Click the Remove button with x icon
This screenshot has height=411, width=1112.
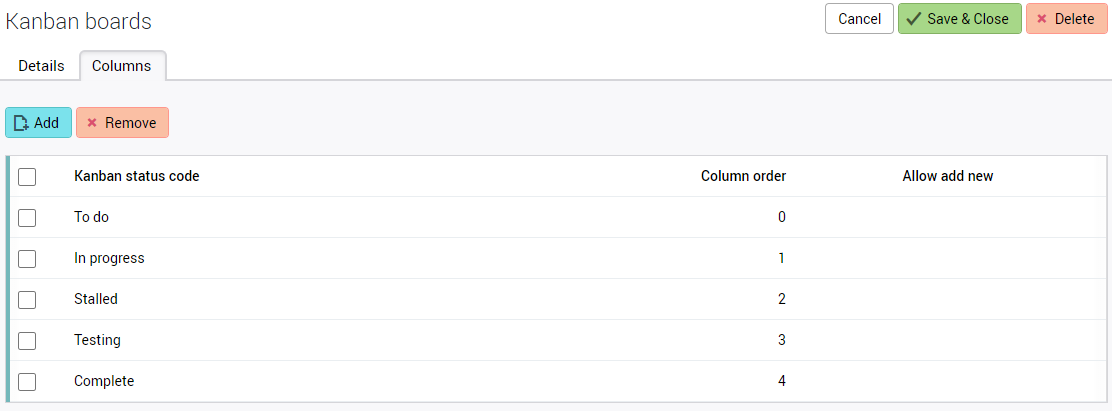[122, 123]
